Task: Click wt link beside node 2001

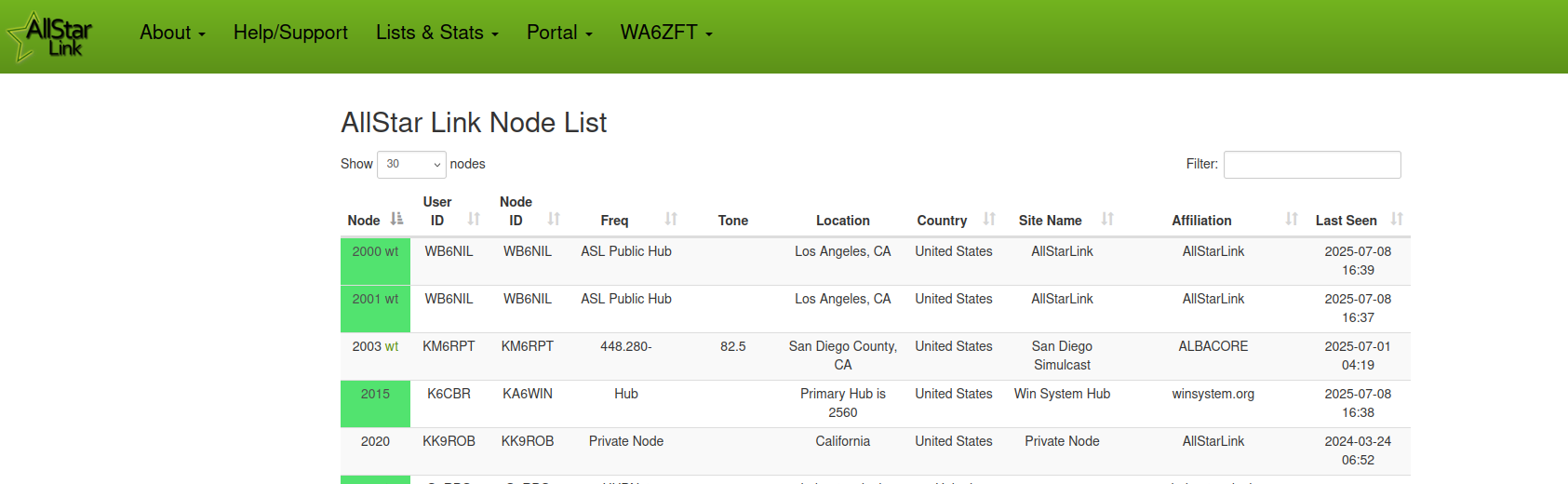Action: coord(392,299)
